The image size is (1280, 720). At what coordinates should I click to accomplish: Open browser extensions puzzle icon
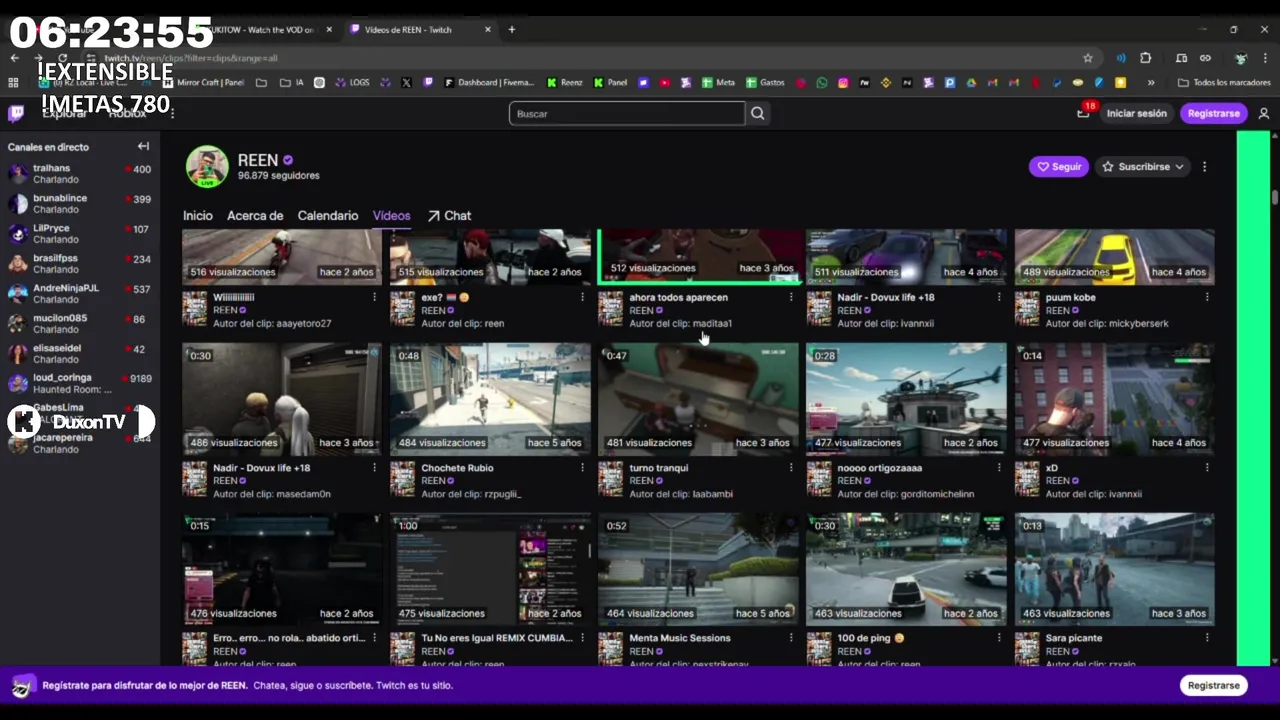click(1146, 58)
